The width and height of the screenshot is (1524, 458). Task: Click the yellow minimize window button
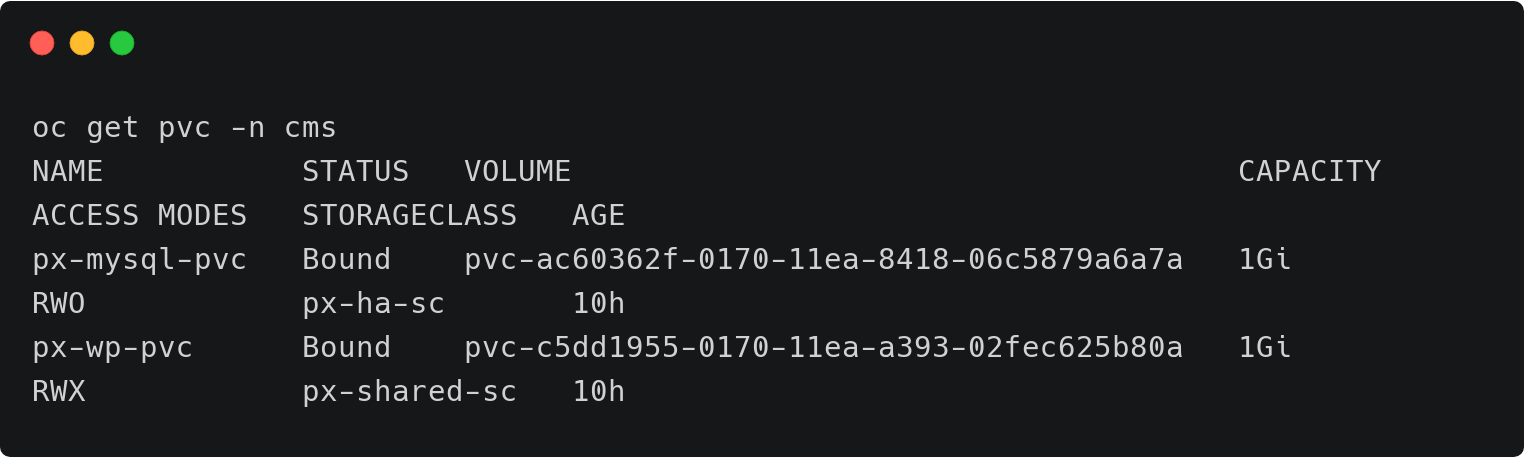coord(82,43)
